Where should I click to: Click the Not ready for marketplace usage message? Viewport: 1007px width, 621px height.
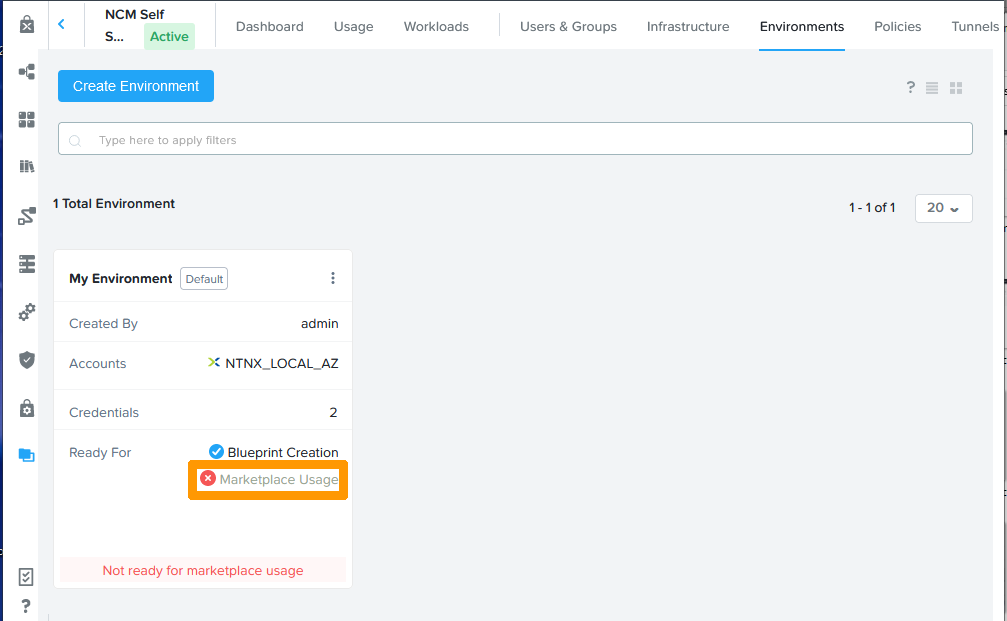click(x=202, y=570)
